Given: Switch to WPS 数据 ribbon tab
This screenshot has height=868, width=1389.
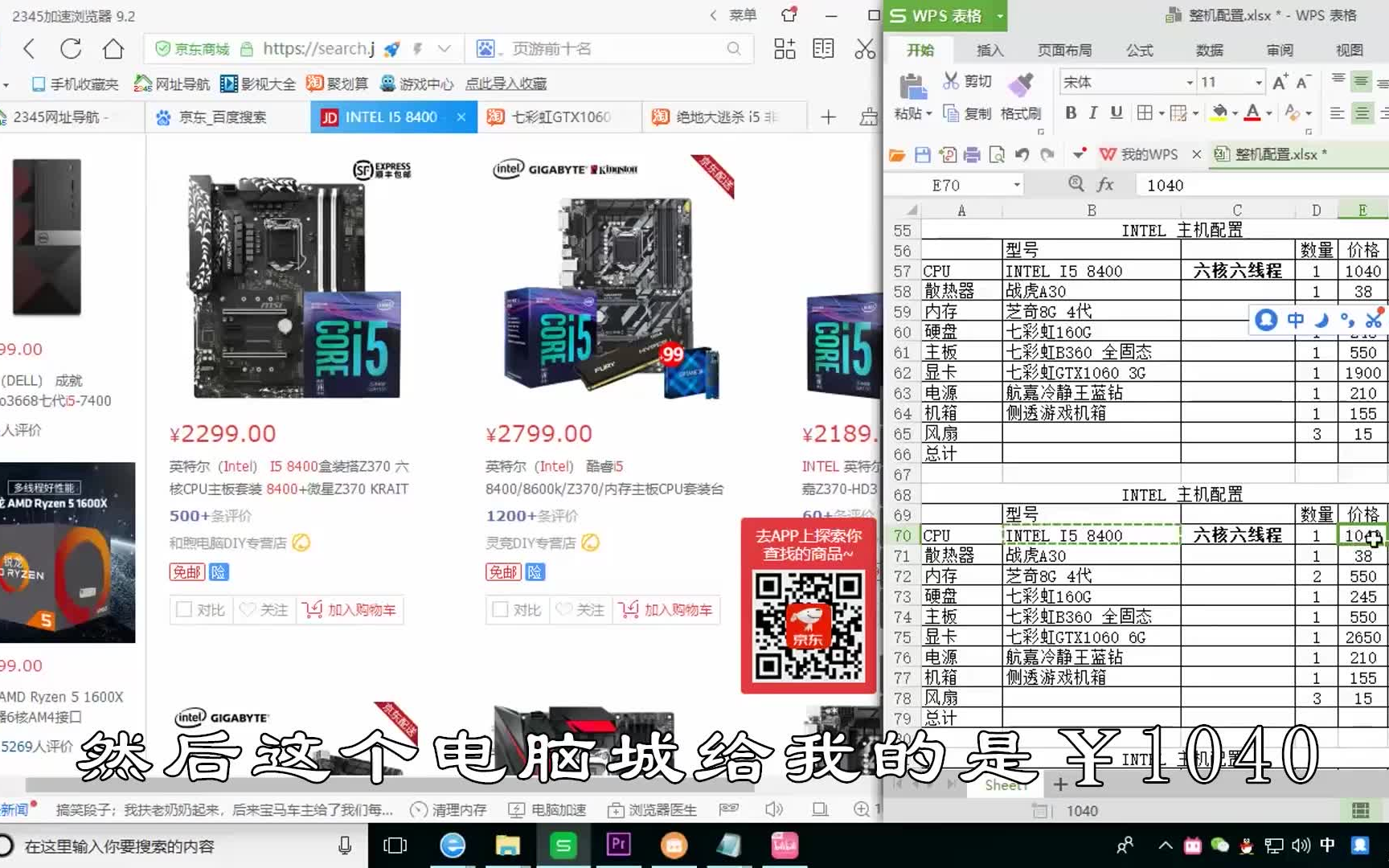Looking at the screenshot, I should point(1209,51).
